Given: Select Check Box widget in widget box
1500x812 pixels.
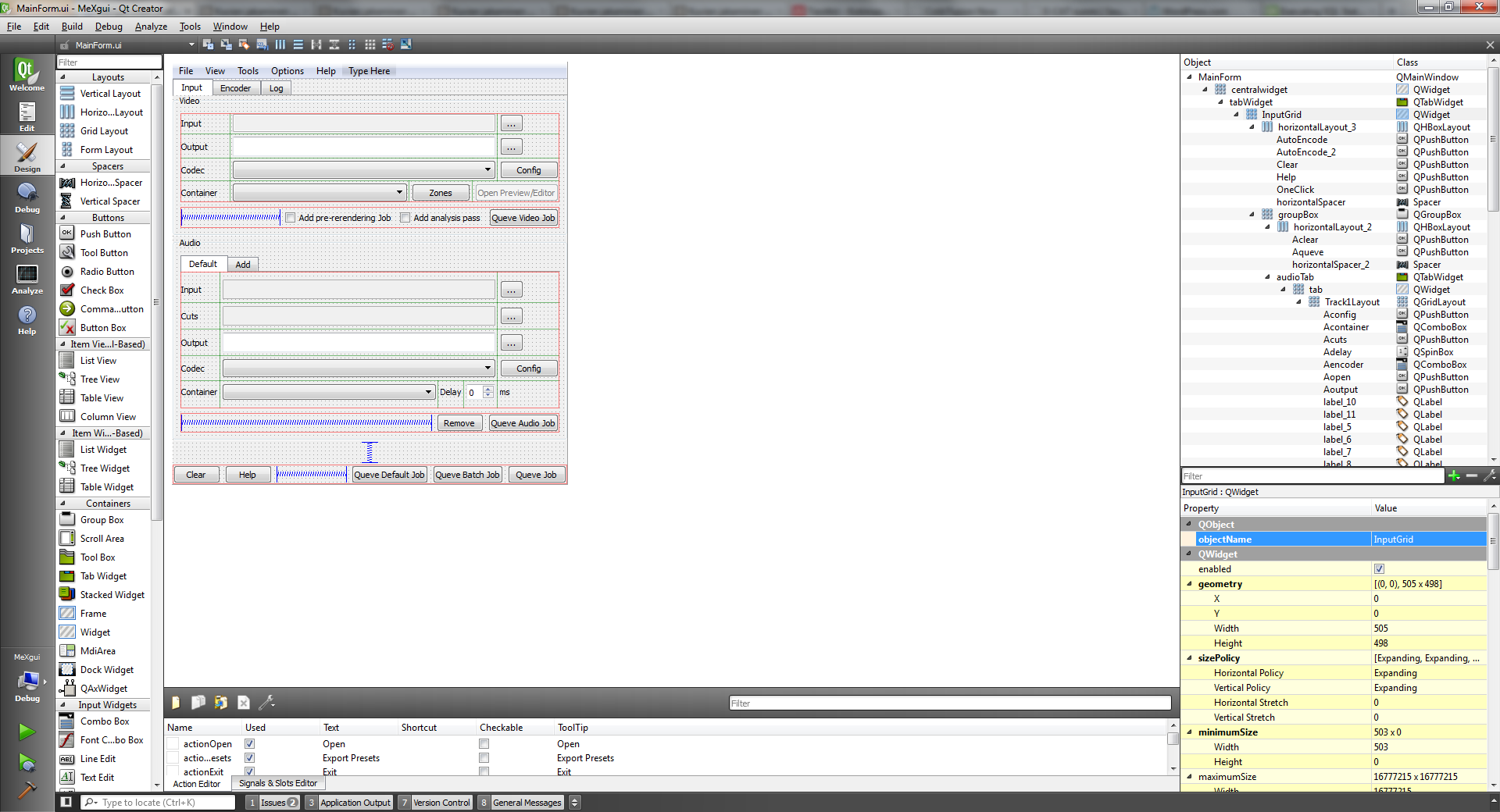Looking at the screenshot, I should tap(102, 290).
